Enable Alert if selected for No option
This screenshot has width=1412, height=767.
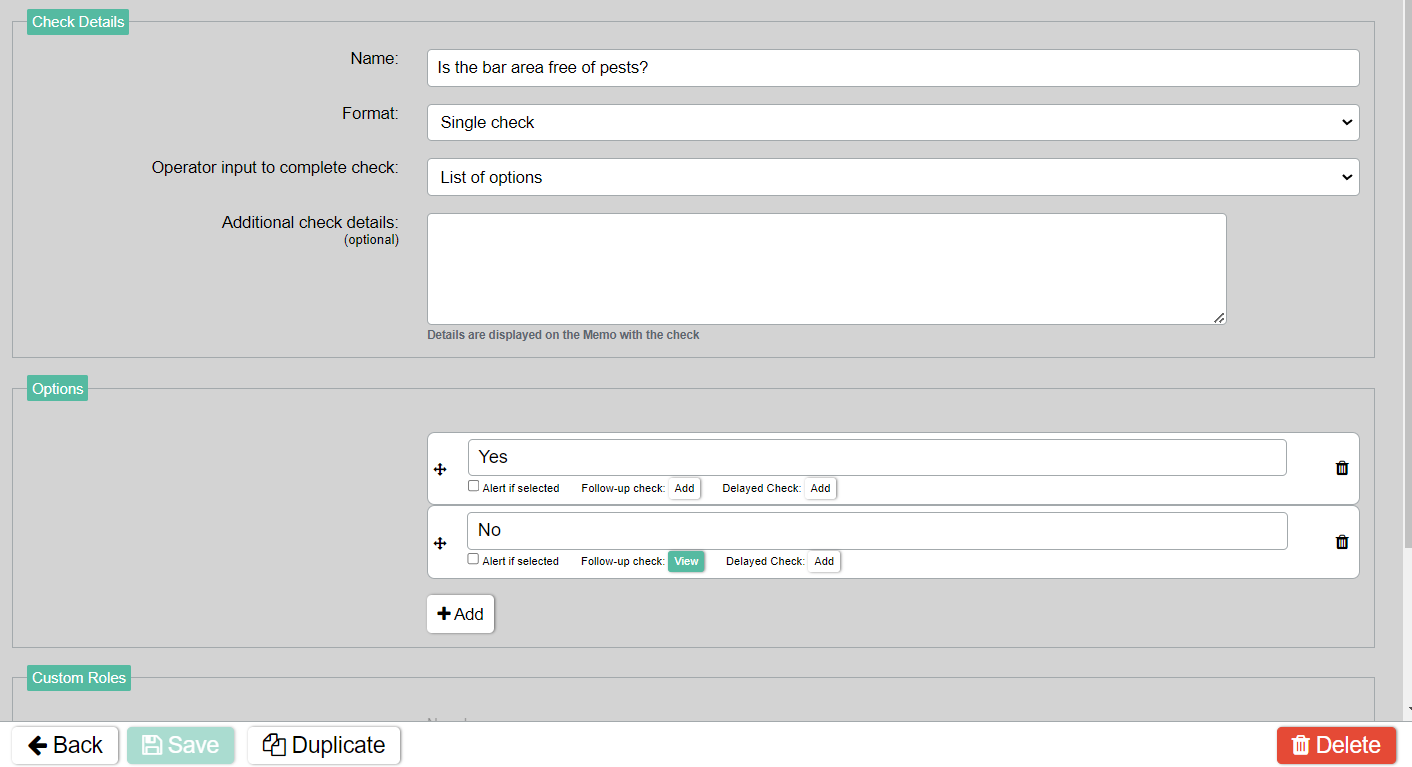[474, 560]
